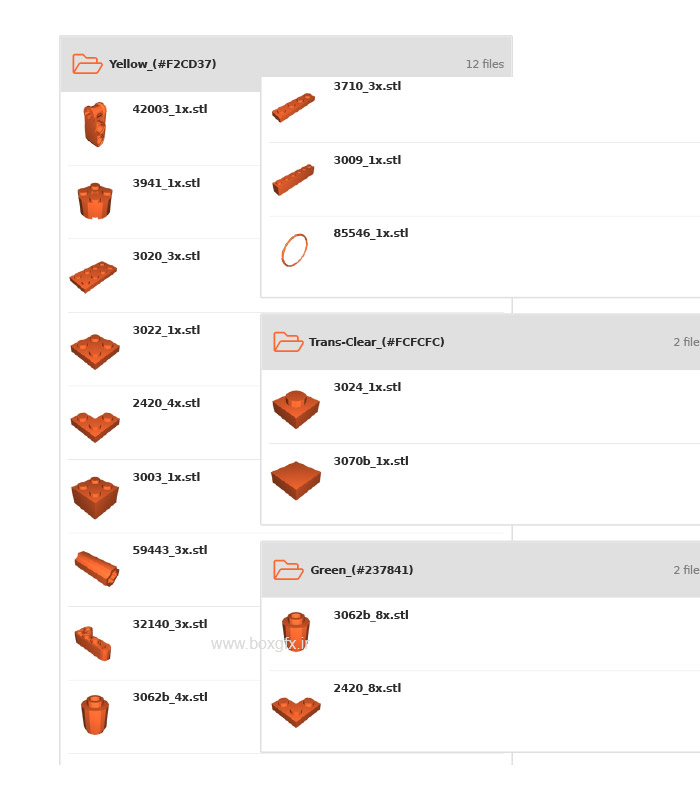The width and height of the screenshot is (700, 800).
Task: Open the 2420_8x.stl file in Green
Action: click(x=367, y=688)
